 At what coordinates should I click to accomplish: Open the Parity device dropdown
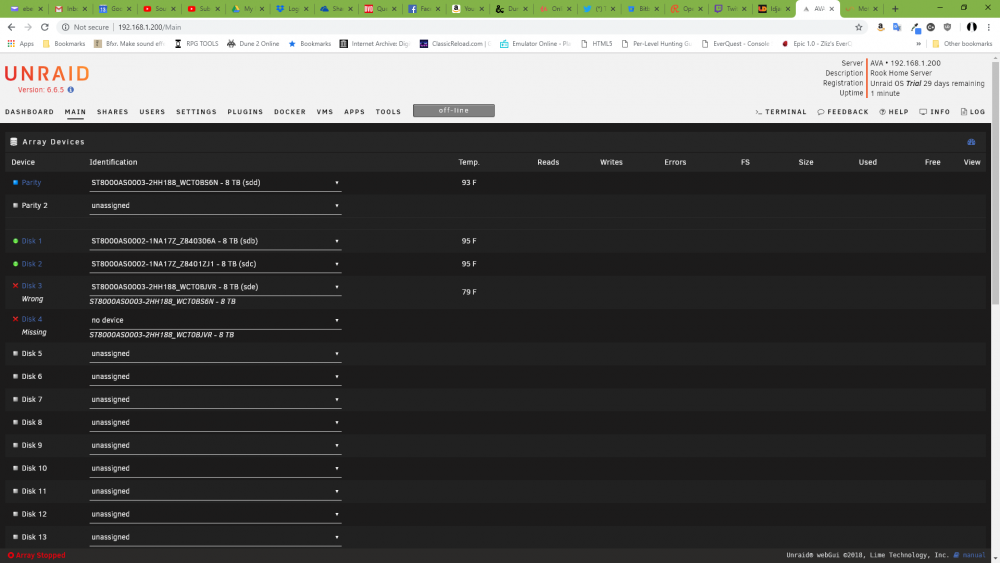[215, 183]
